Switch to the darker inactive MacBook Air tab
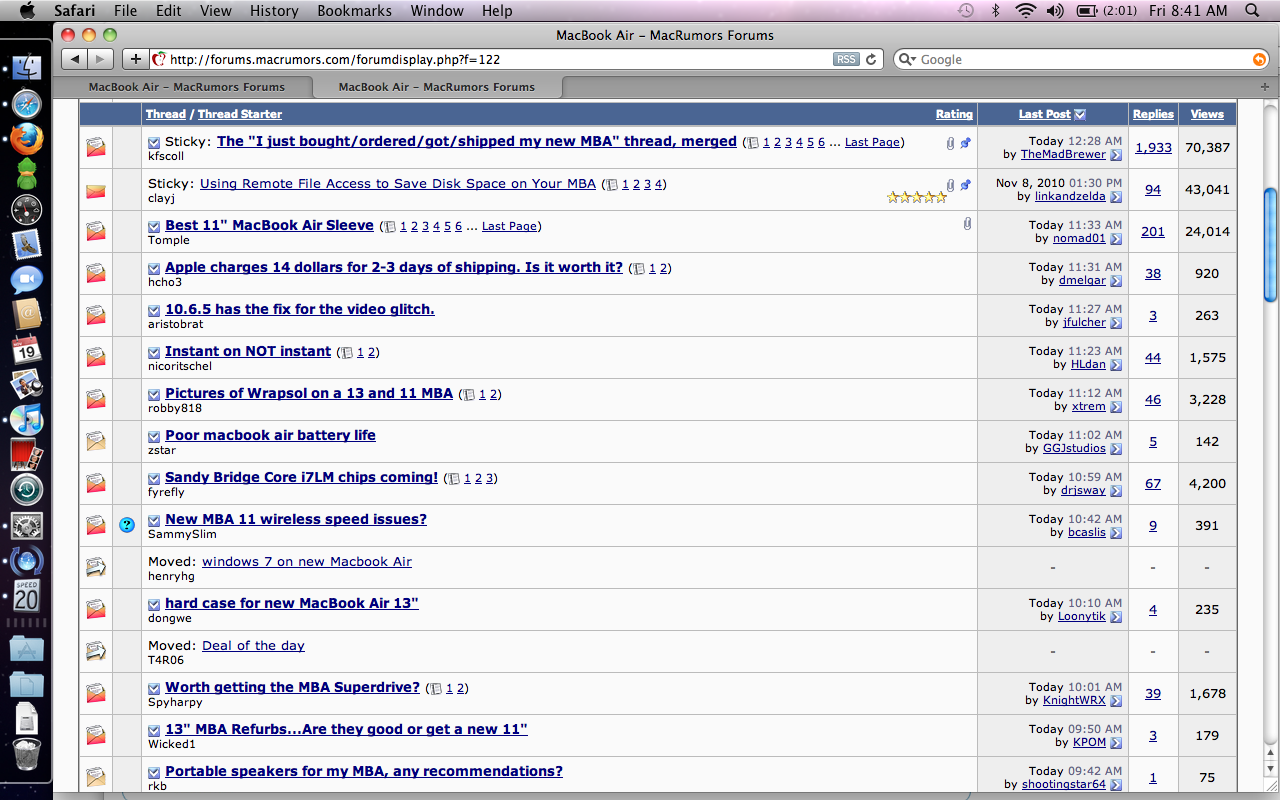Image resolution: width=1280 pixels, height=800 pixels. tap(186, 87)
